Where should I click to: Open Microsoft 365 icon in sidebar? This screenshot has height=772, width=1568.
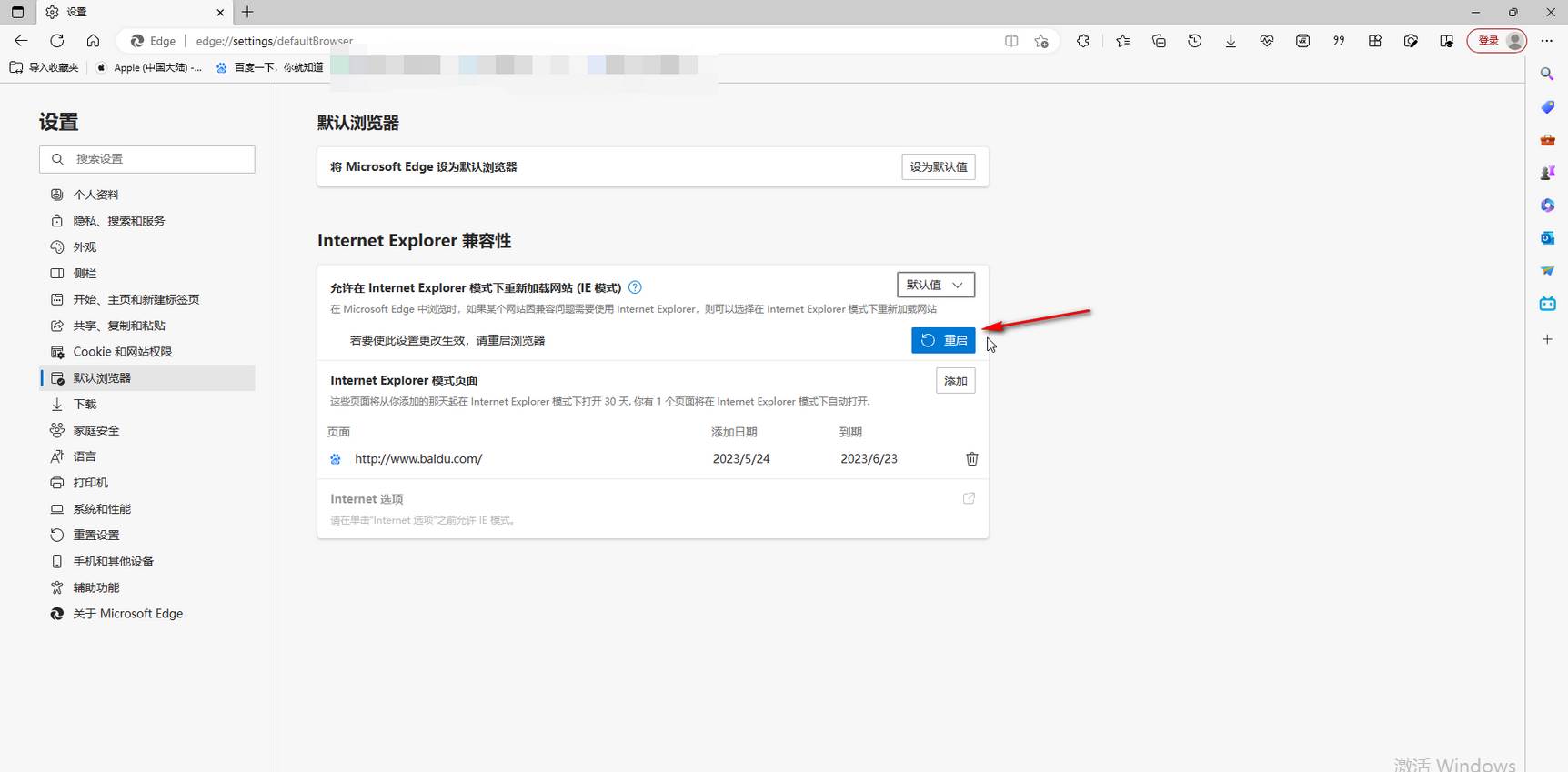[x=1547, y=206]
